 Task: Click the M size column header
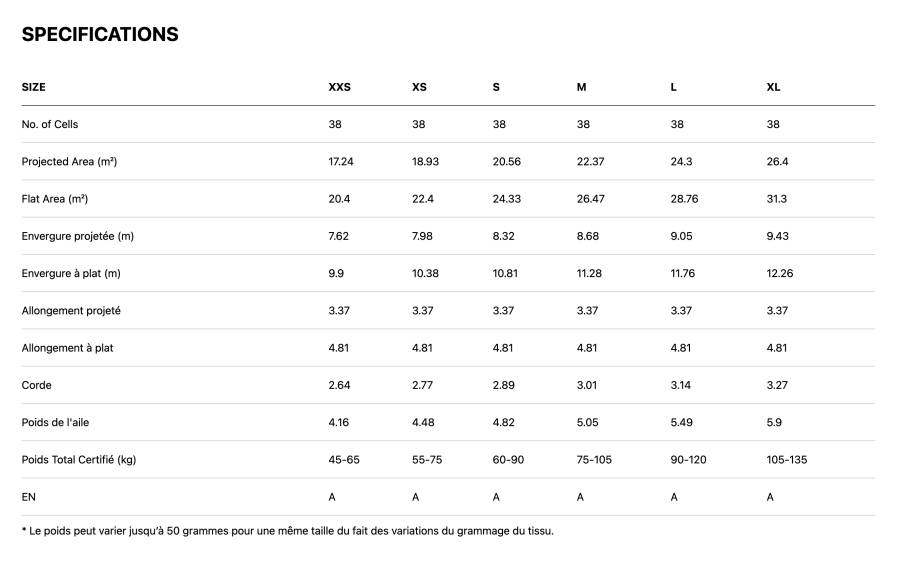[x=581, y=87]
